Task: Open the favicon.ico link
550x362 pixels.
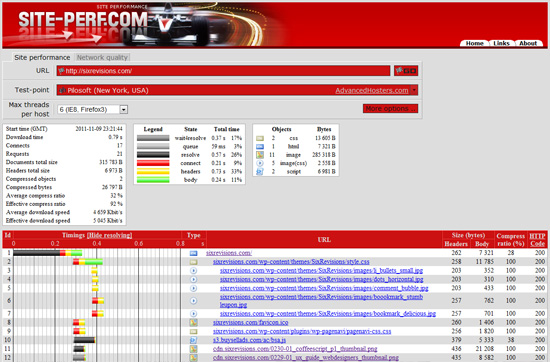Action: coord(250,322)
